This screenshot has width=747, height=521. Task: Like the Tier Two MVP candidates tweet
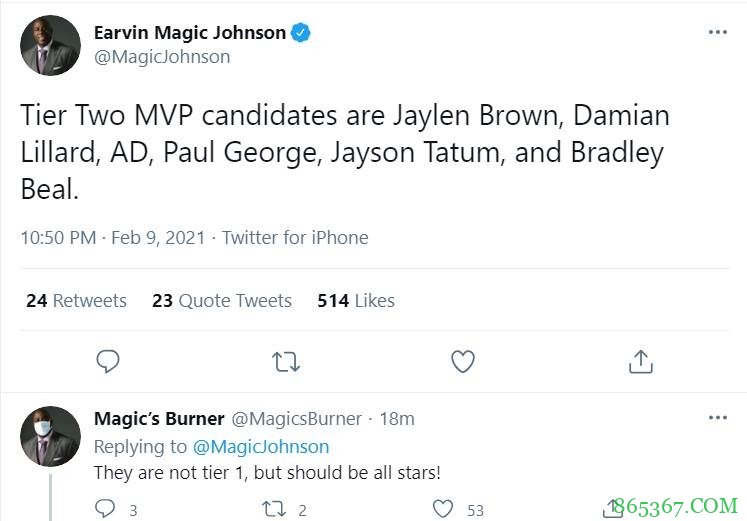click(x=463, y=361)
